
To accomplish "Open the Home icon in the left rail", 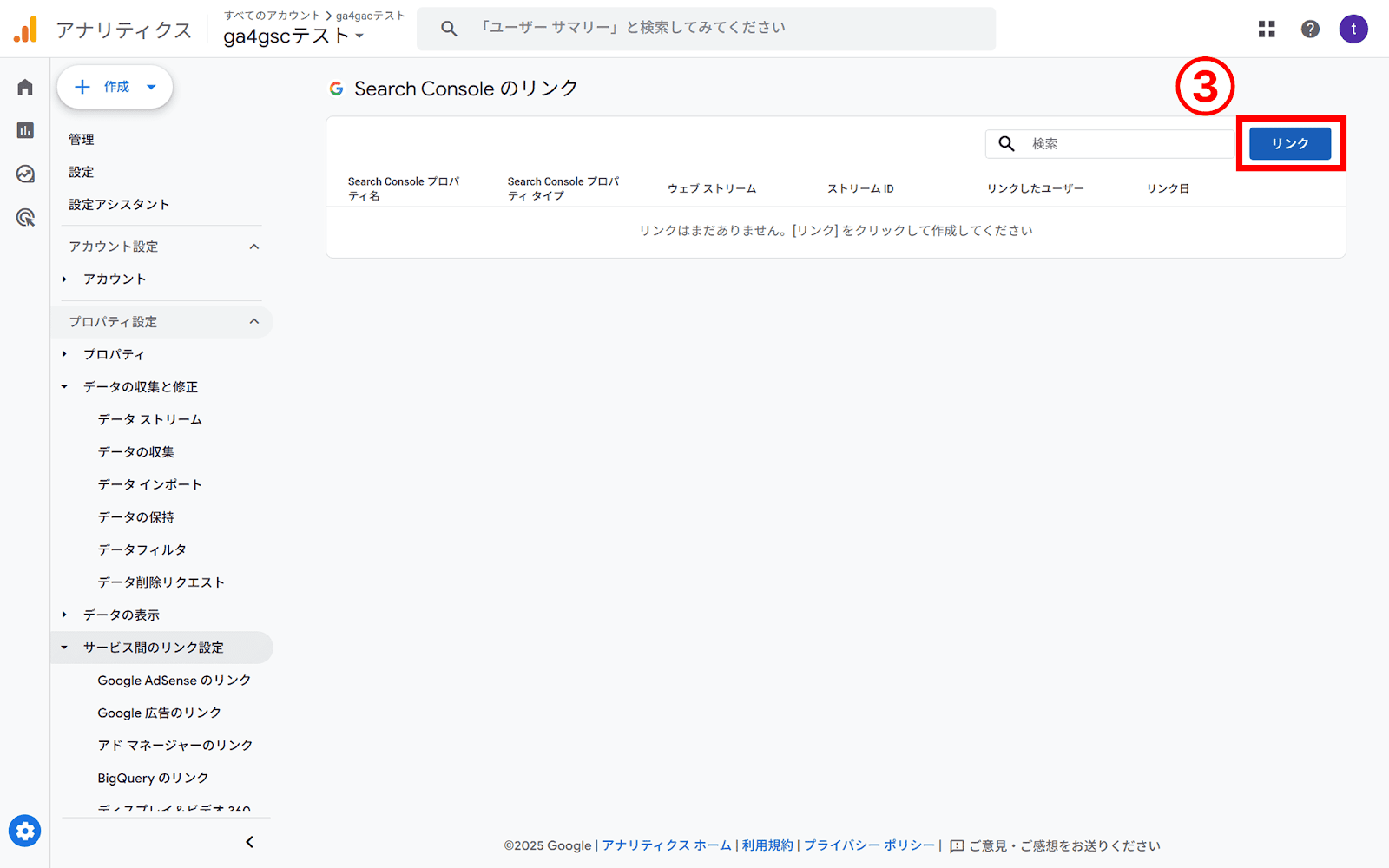I will click(24, 86).
